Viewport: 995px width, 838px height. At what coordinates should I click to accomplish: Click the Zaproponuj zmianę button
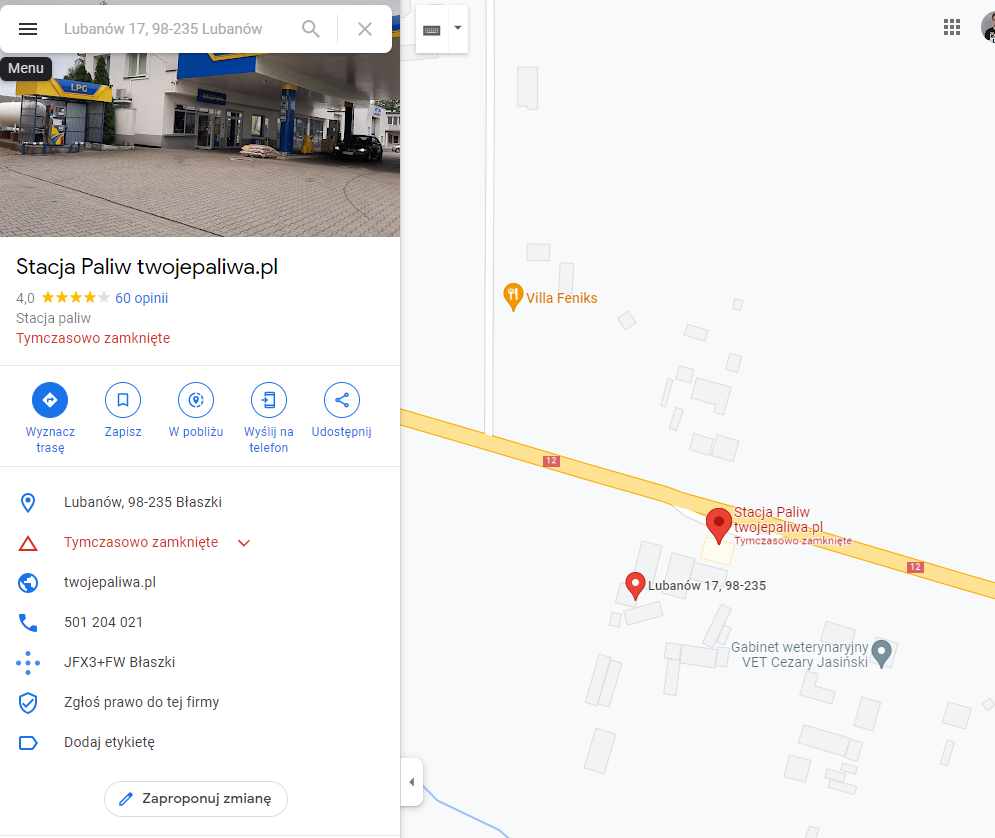[x=195, y=799]
